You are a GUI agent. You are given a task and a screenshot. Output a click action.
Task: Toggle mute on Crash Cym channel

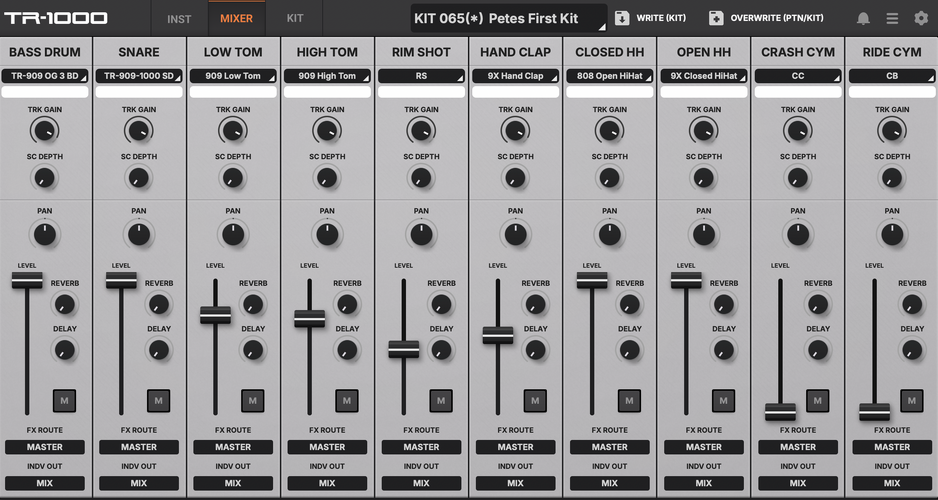point(817,400)
